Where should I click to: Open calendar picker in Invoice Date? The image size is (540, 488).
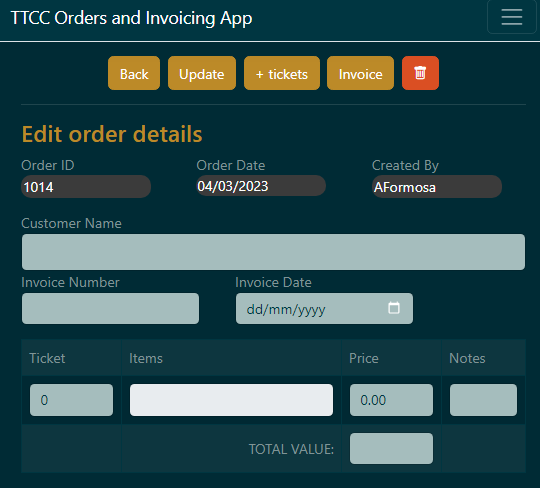[394, 308]
